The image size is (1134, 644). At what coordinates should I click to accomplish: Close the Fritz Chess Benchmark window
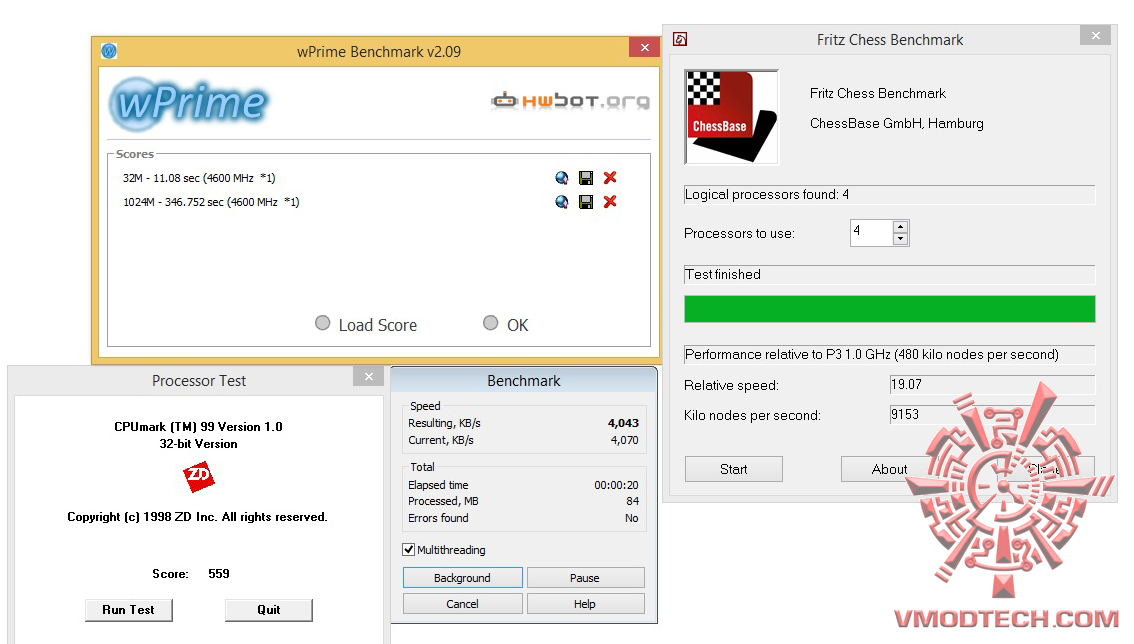(1096, 35)
